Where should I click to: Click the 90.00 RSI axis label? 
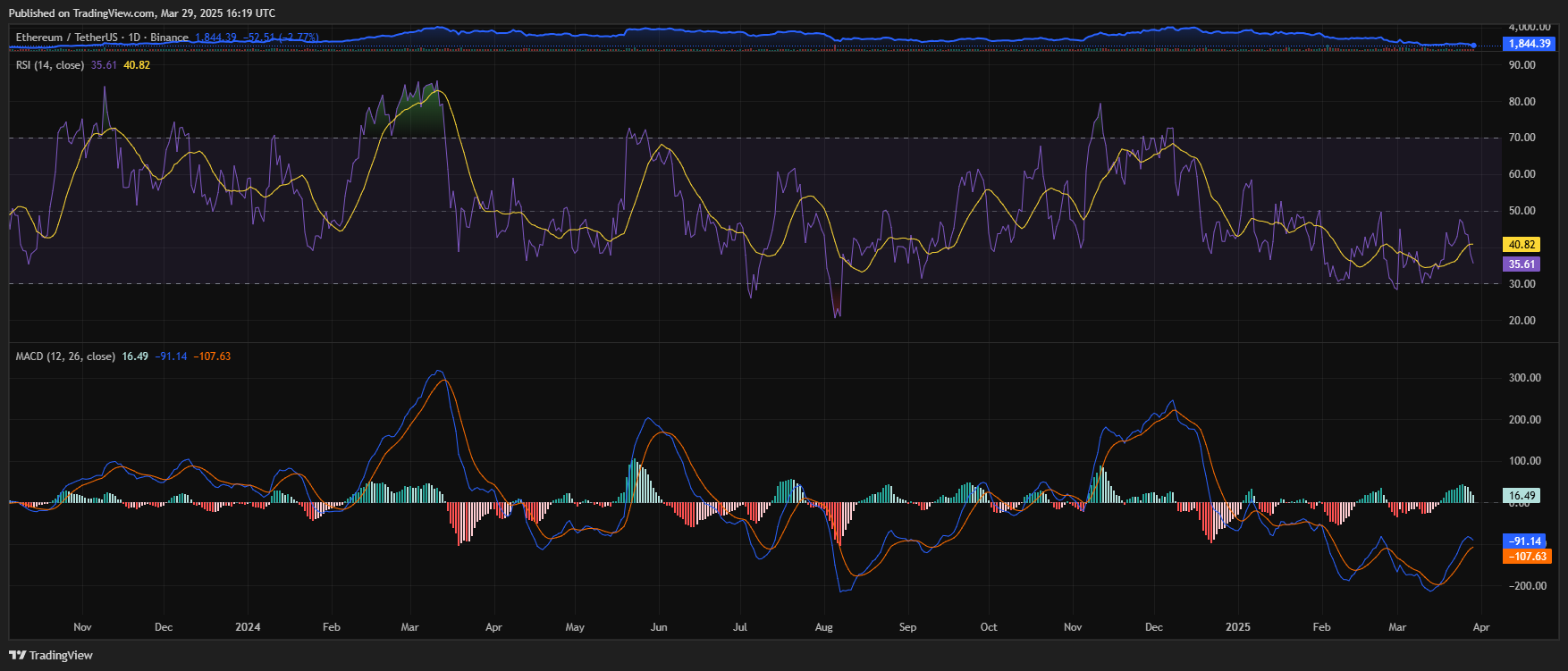(x=1522, y=65)
